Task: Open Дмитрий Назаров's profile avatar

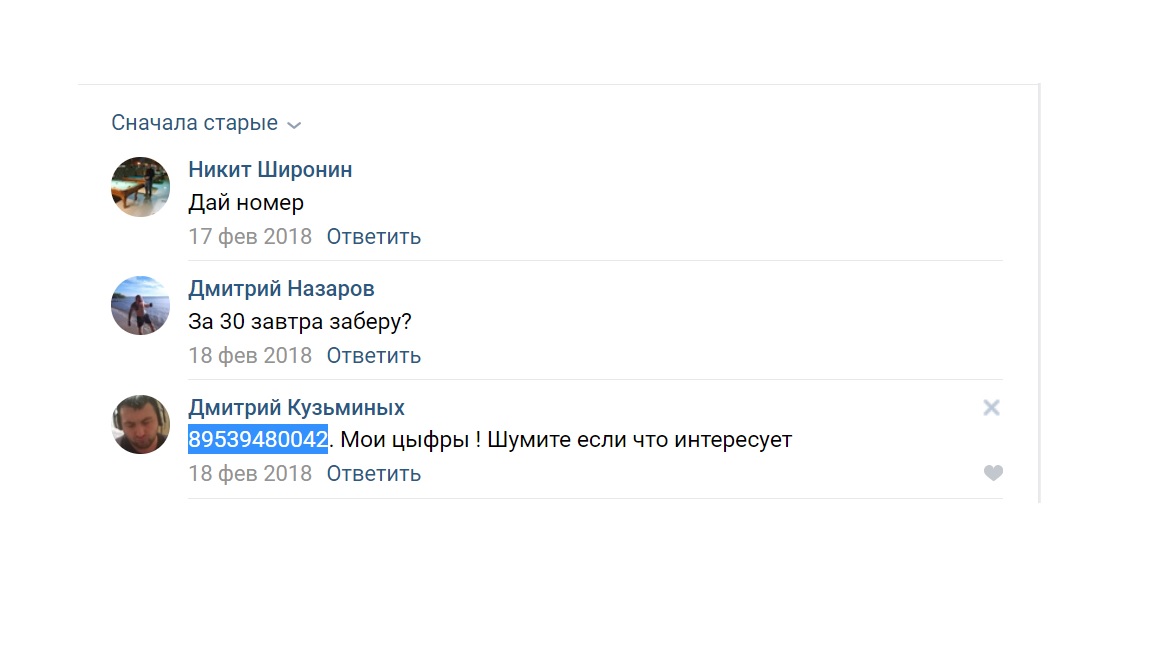Action: tap(140, 306)
